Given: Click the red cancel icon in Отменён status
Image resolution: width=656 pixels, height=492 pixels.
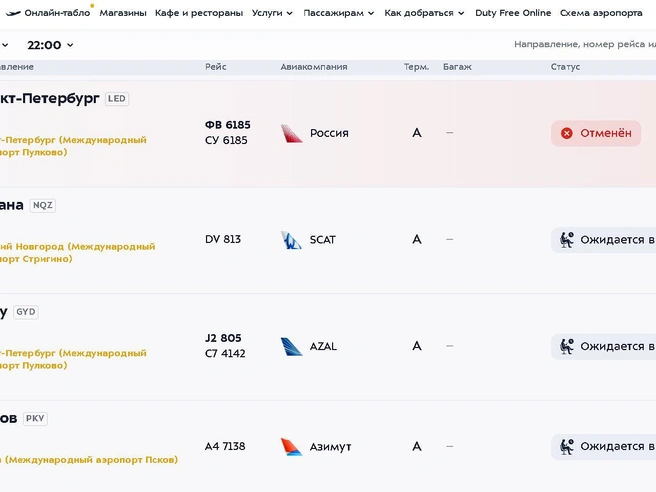Looking at the screenshot, I should pyautogui.click(x=566, y=133).
